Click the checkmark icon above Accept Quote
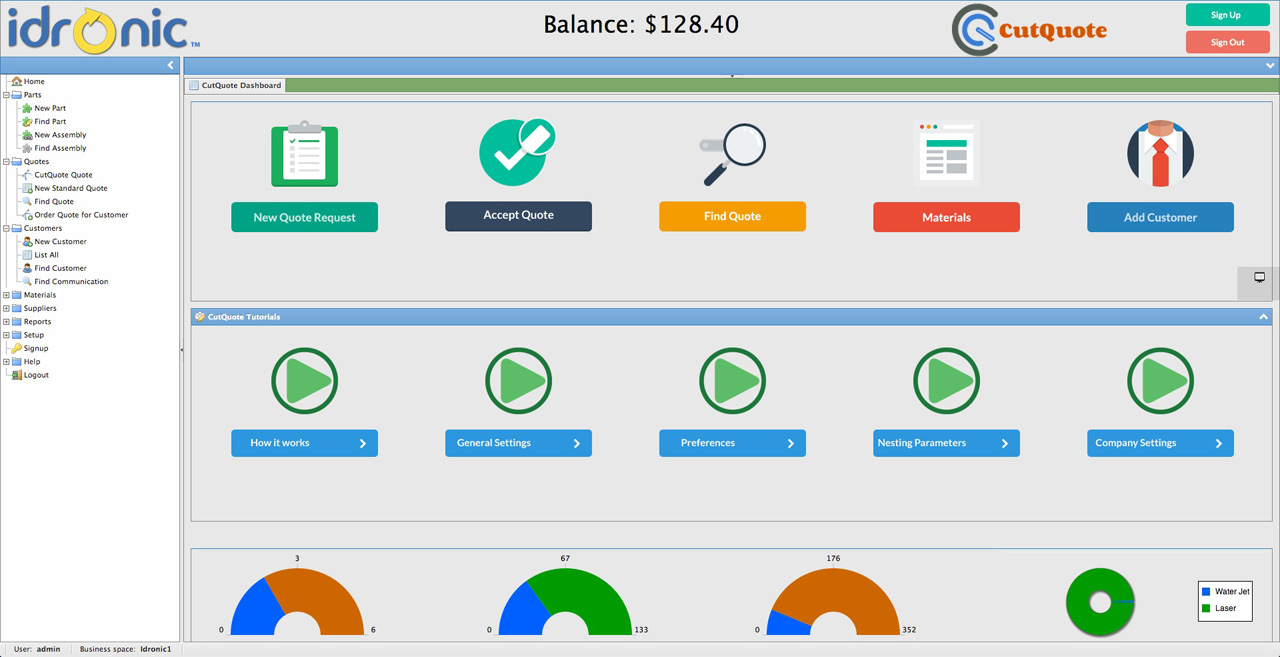Image resolution: width=1280 pixels, height=657 pixels. pos(517,151)
